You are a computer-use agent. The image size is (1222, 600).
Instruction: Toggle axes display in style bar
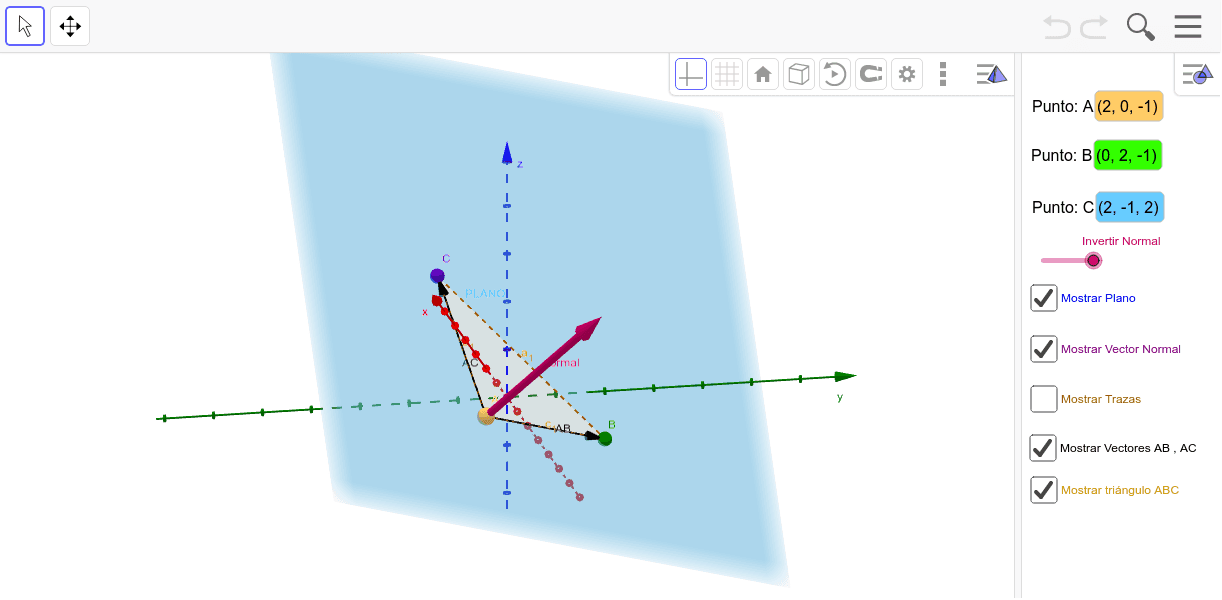(x=691, y=74)
